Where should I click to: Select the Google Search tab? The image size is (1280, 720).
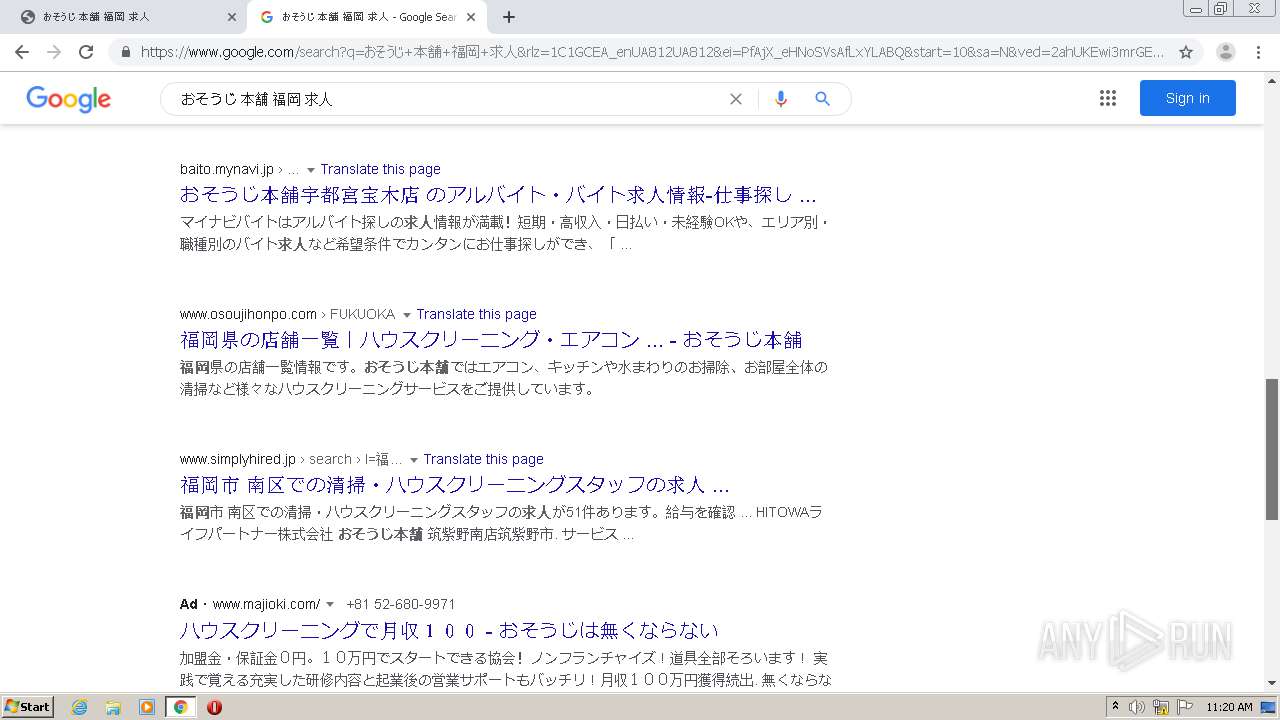(367, 17)
